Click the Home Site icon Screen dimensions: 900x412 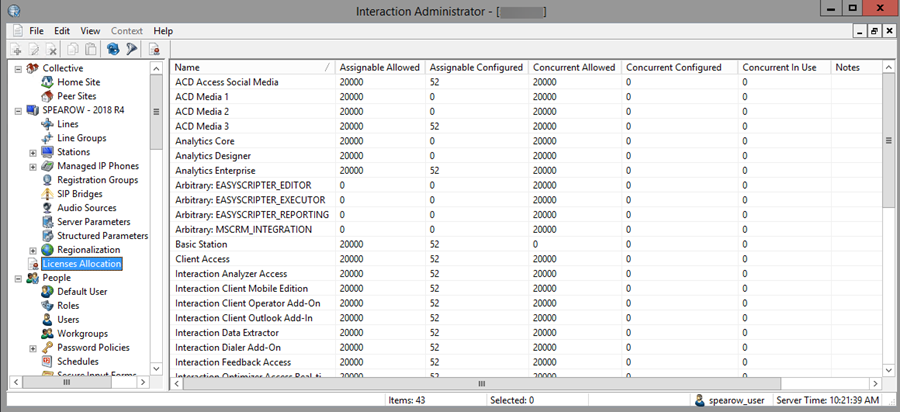pyautogui.click(x=47, y=82)
